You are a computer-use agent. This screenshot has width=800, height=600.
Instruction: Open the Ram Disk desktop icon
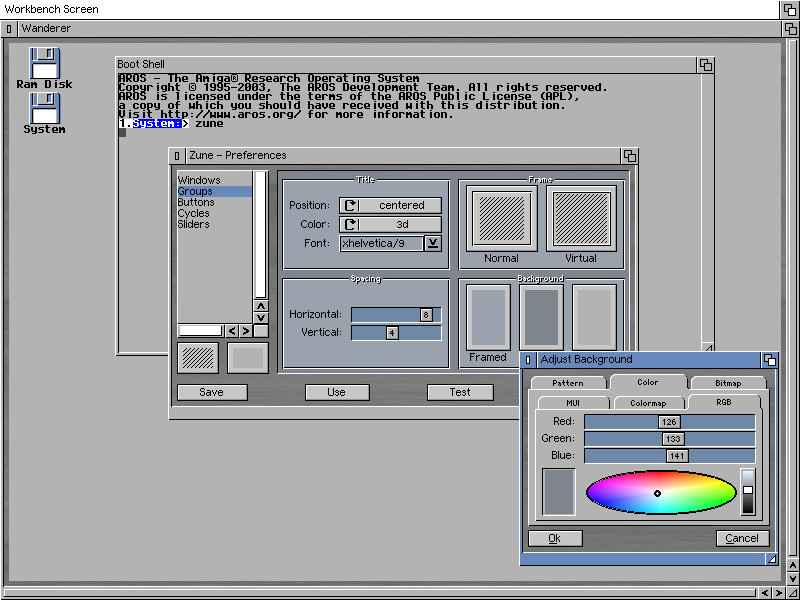tap(44, 68)
